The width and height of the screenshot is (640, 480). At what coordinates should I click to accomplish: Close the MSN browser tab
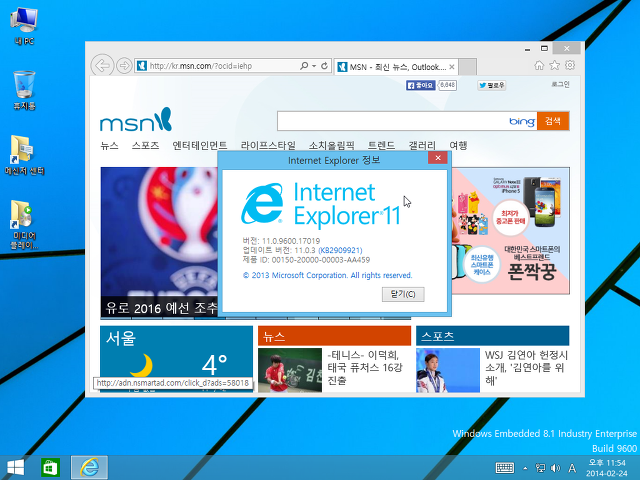tap(452, 67)
